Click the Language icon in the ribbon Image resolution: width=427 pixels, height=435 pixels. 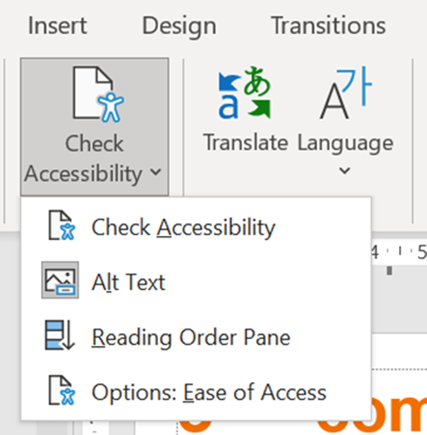[345, 93]
